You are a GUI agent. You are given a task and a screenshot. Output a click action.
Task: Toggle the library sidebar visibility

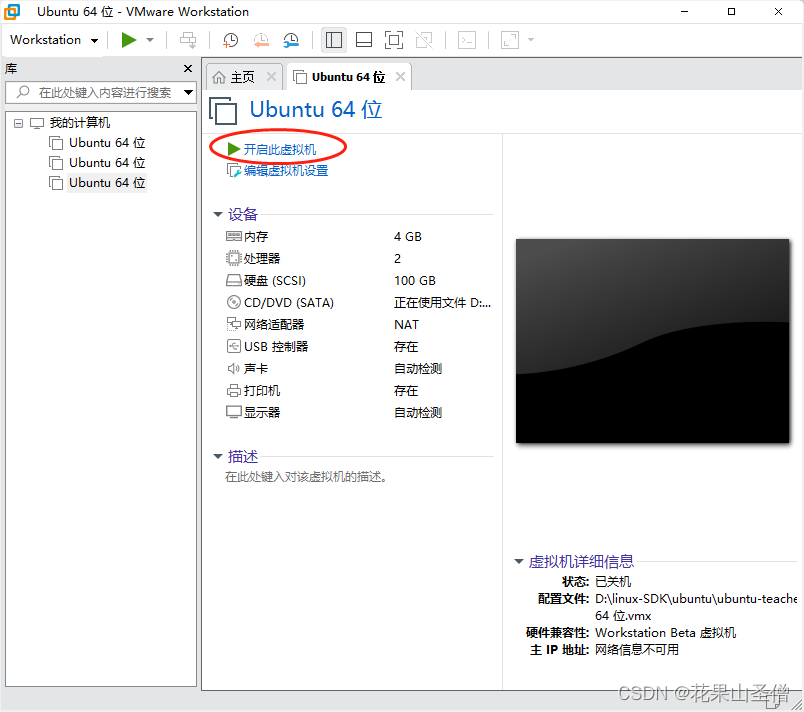334,40
